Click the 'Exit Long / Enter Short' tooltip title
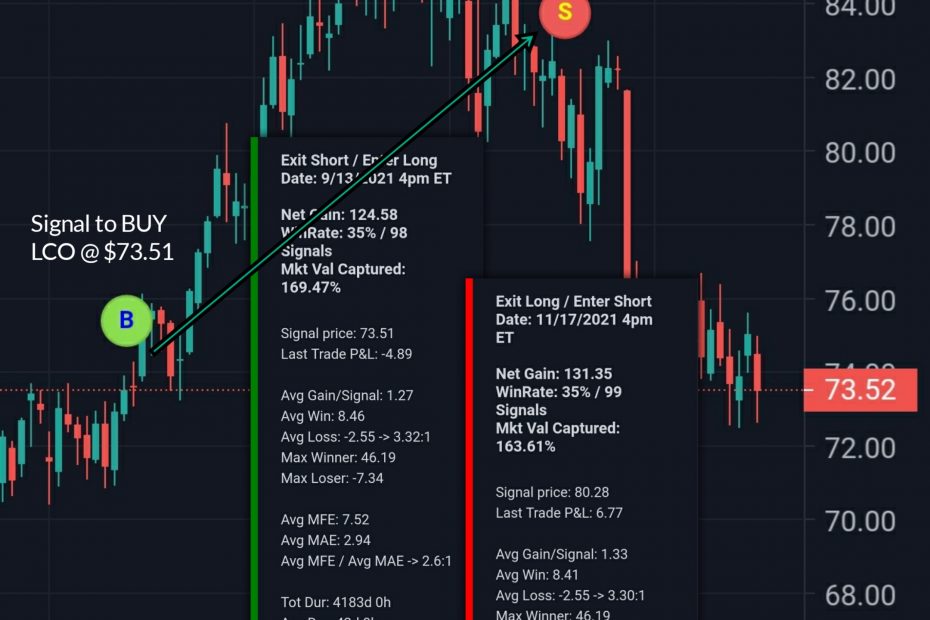The image size is (930, 620). point(573,301)
